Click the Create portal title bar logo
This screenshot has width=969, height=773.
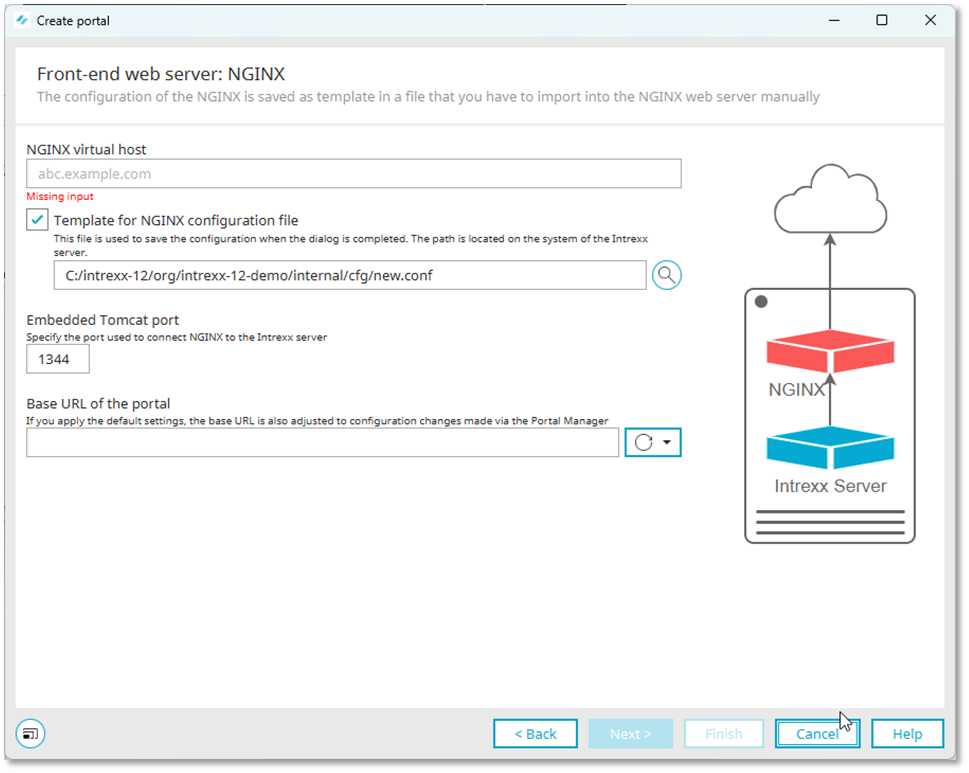tap(22, 20)
